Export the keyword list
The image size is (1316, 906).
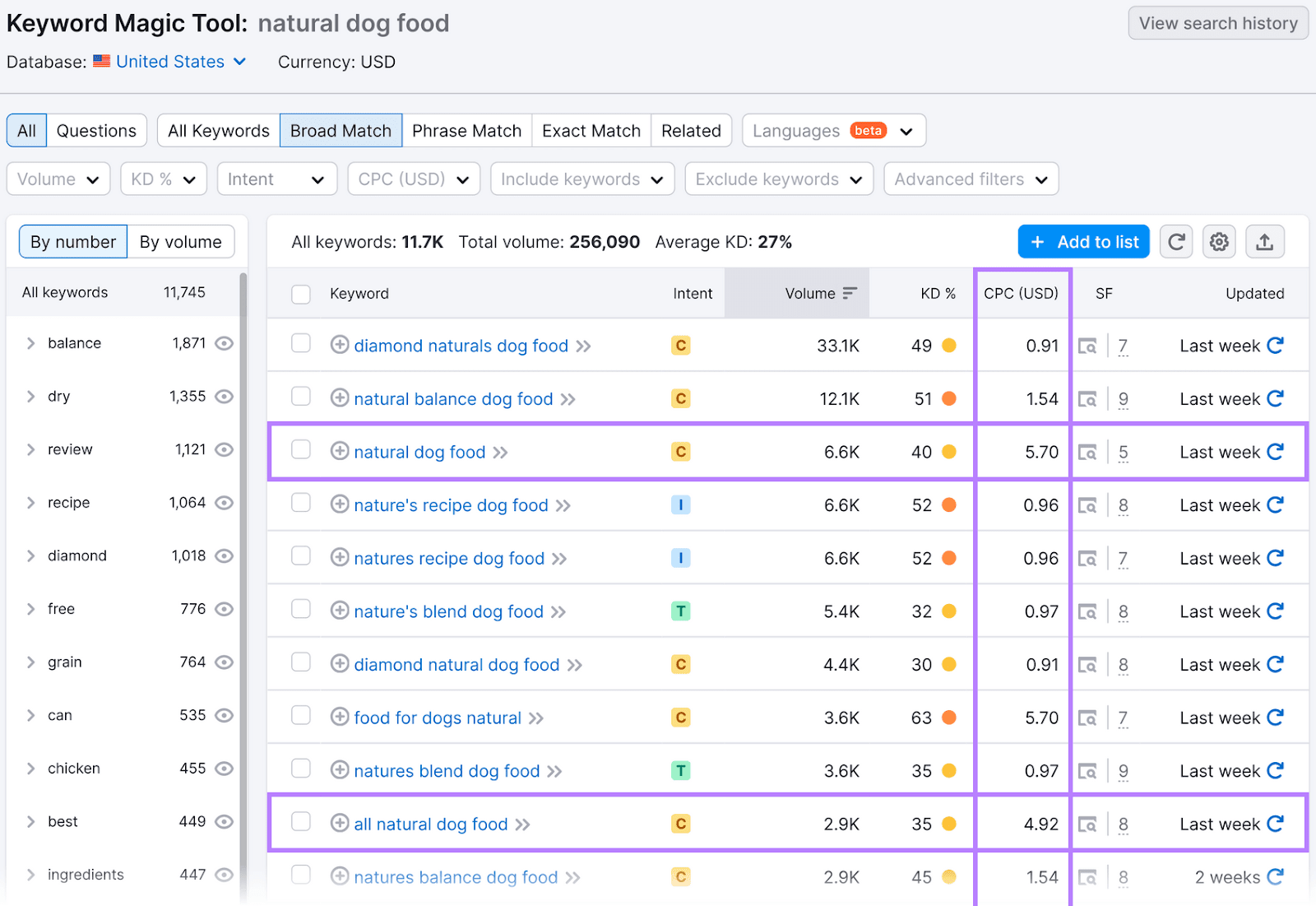tap(1265, 241)
